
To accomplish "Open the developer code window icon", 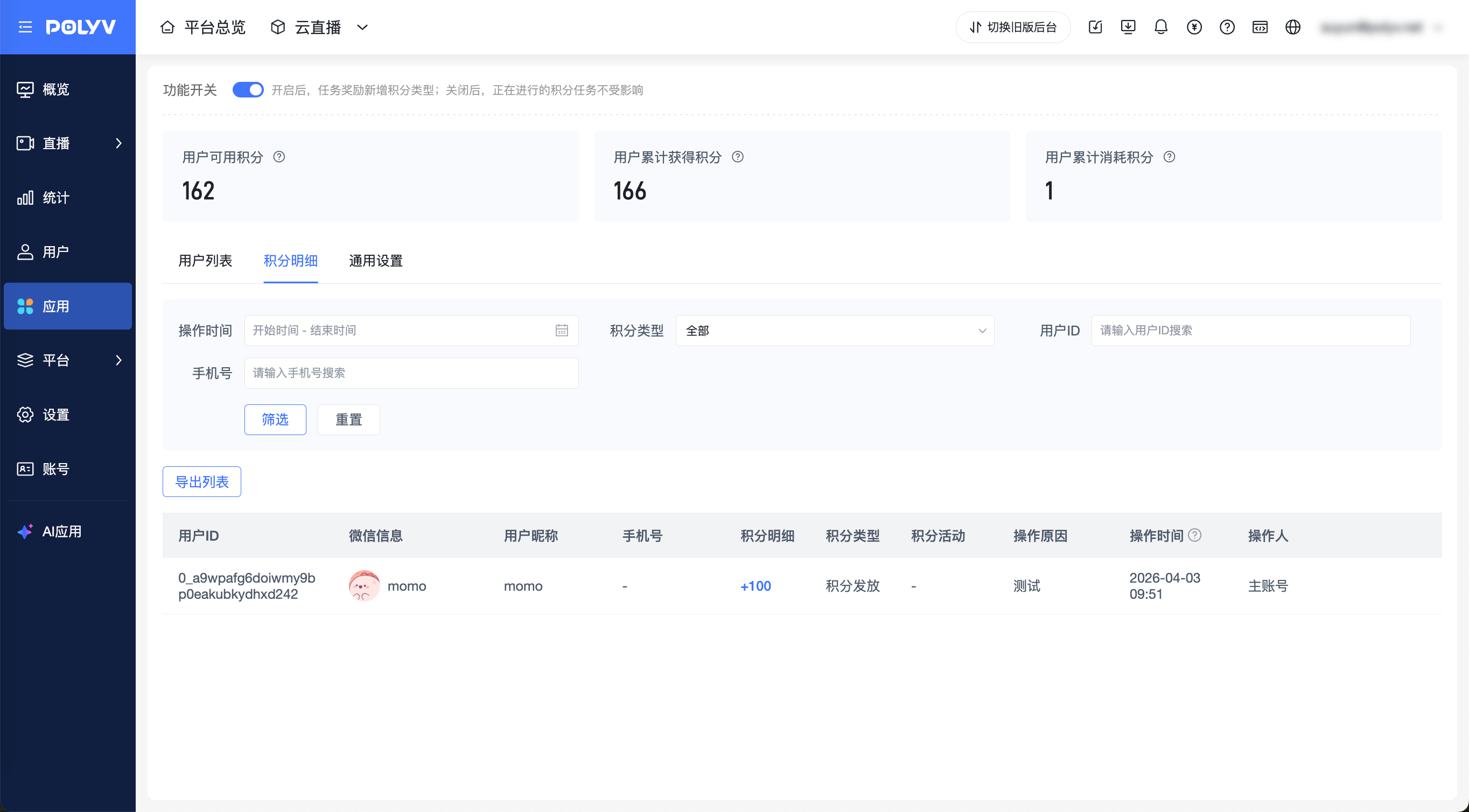I will [x=1260, y=27].
